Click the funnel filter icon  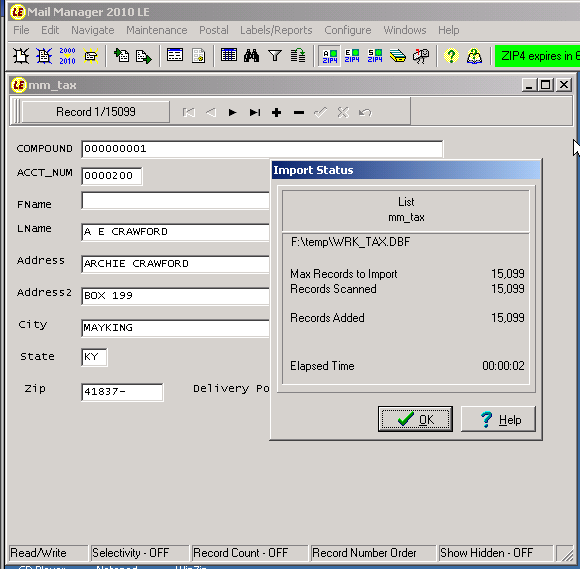click(x=275, y=56)
